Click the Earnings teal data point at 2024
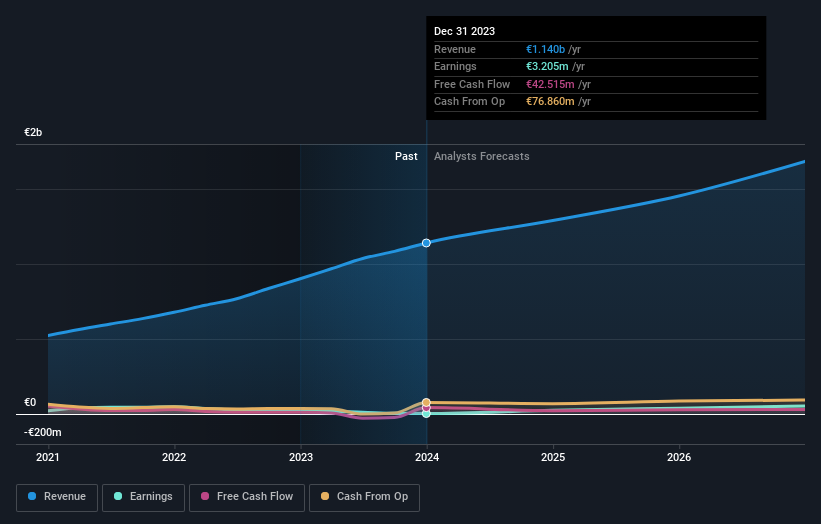 (x=426, y=414)
